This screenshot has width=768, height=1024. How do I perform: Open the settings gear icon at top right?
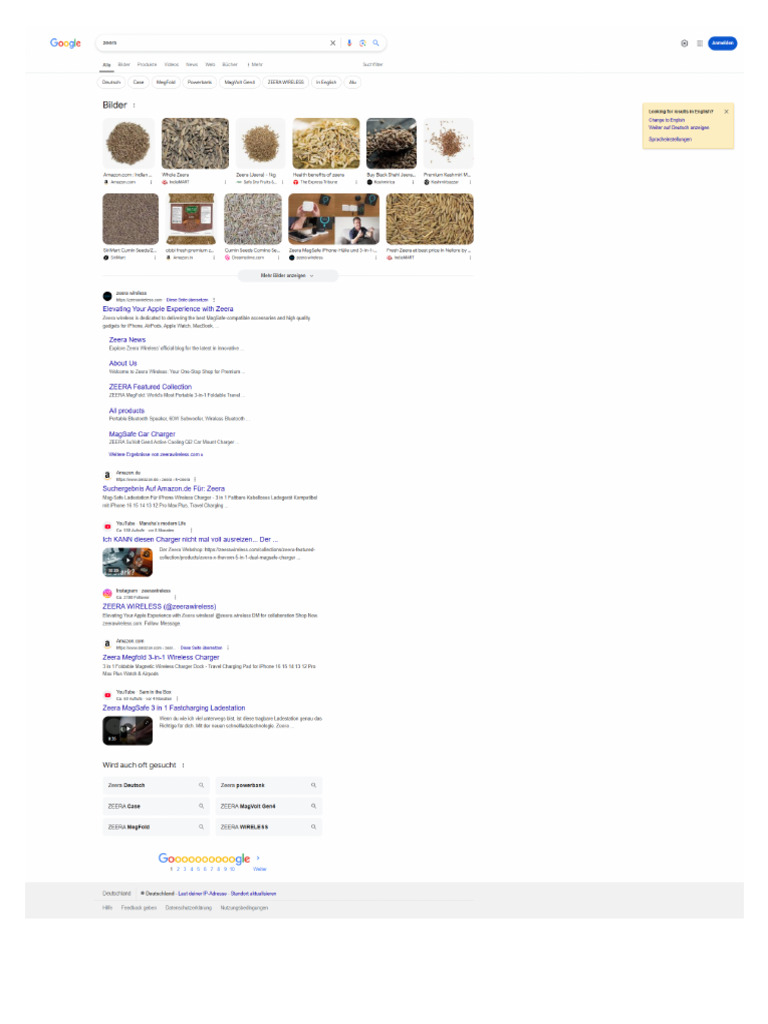coord(684,43)
